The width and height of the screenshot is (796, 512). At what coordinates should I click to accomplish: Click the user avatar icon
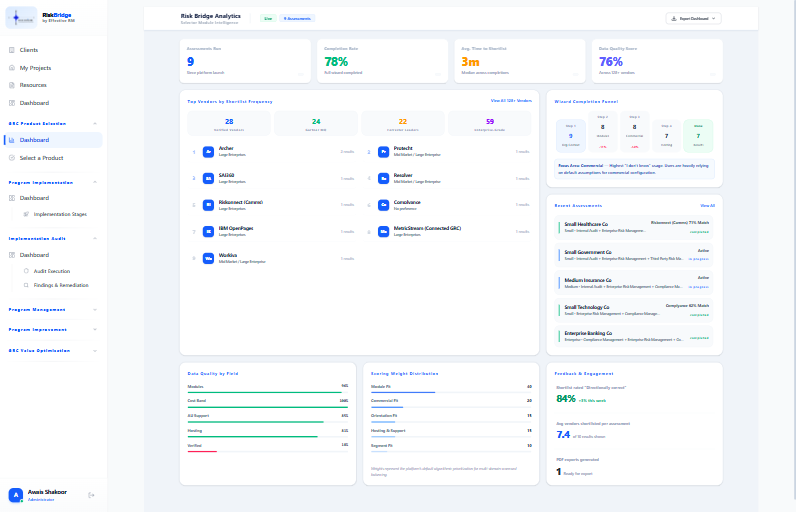(16, 495)
